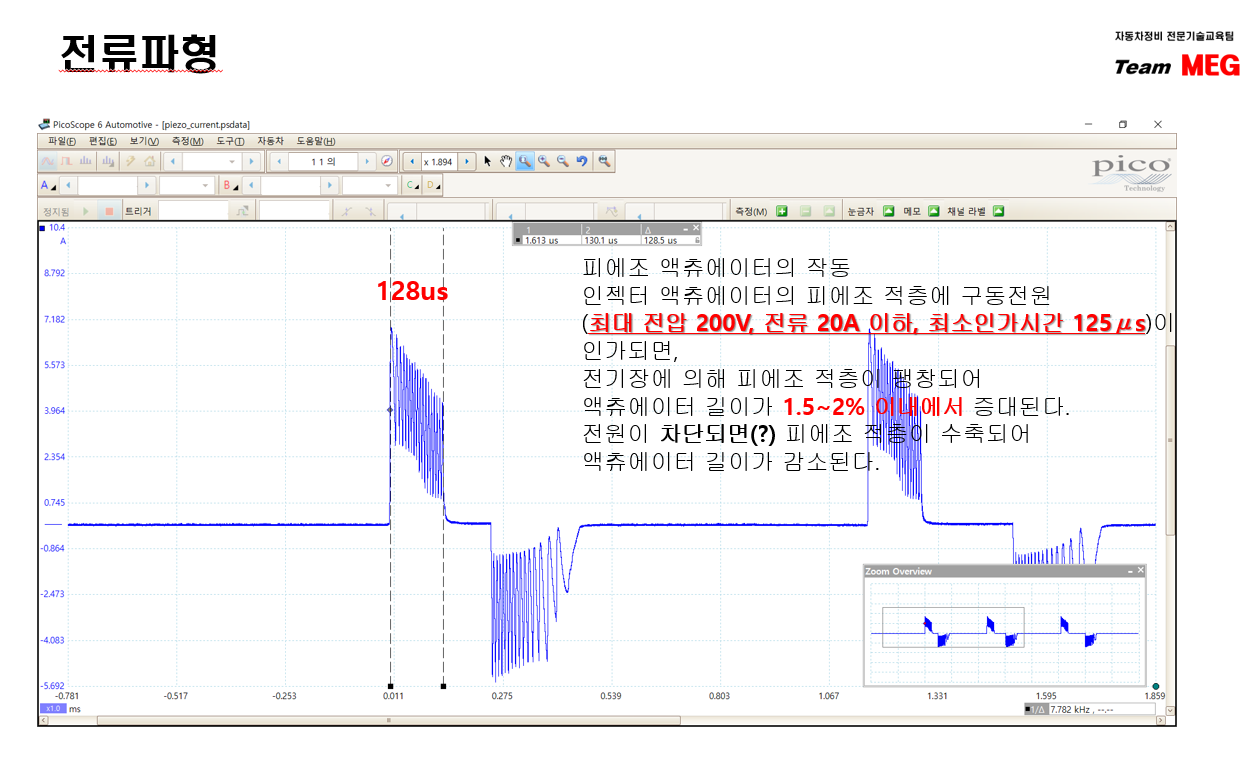
Task: Click the zoom out magnifier icon
Action: point(562,161)
